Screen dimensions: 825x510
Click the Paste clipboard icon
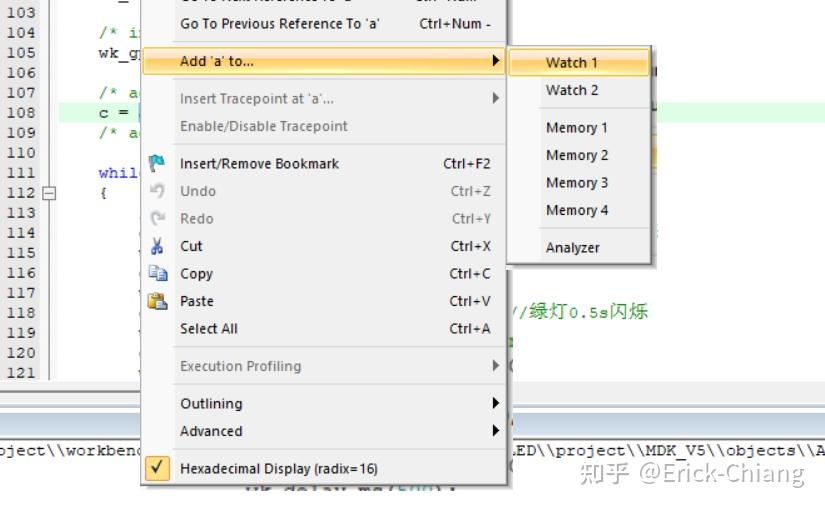pyautogui.click(x=157, y=301)
